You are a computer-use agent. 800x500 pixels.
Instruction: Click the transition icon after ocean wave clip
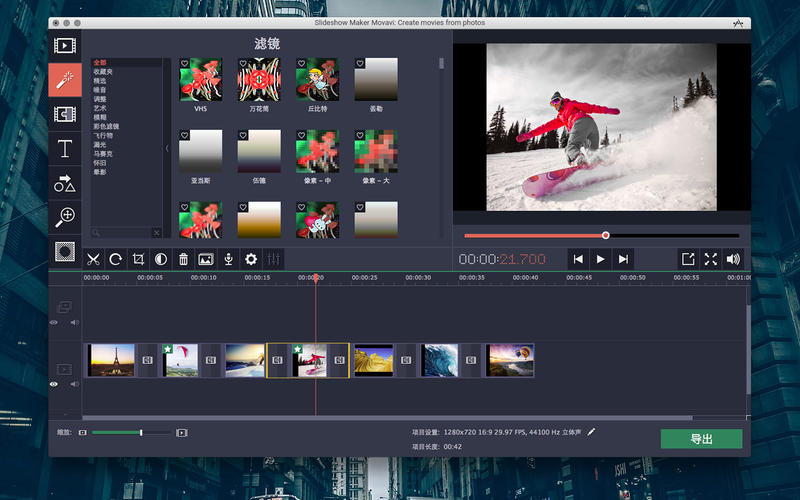pos(471,360)
